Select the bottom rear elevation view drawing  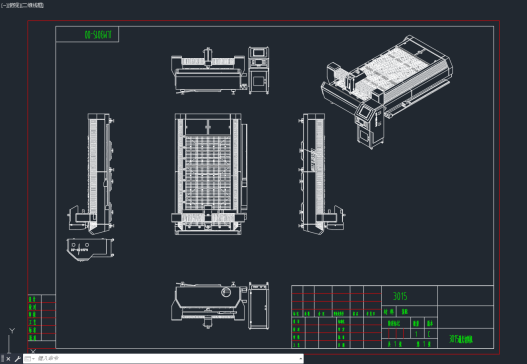[x=220, y=305]
